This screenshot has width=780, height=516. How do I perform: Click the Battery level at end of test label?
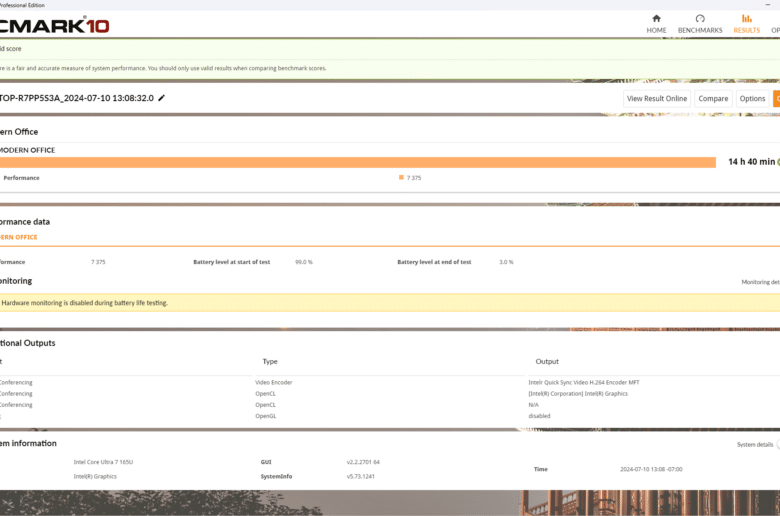(434, 262)
